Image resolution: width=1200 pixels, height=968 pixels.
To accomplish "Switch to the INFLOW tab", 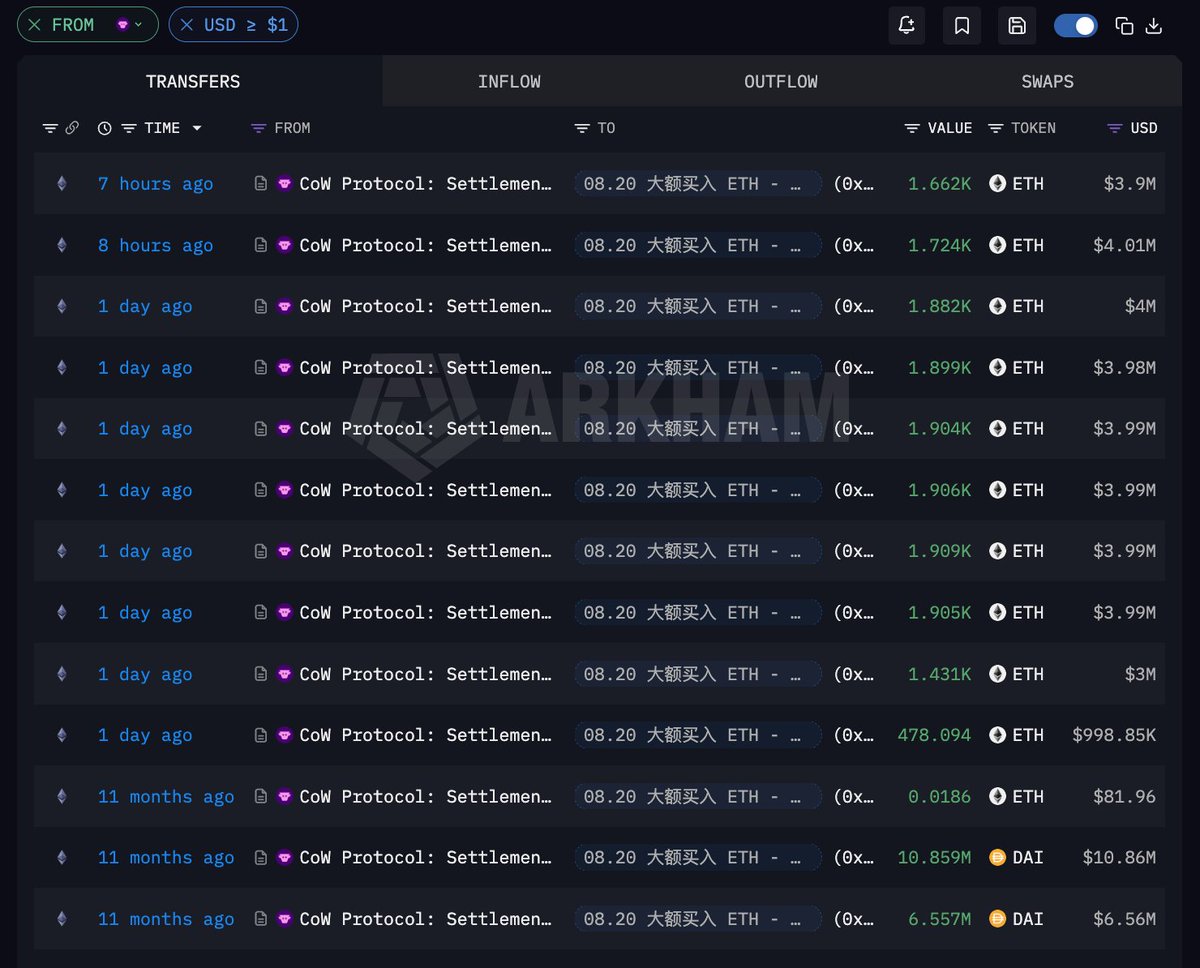I will [x=509, y=82].
